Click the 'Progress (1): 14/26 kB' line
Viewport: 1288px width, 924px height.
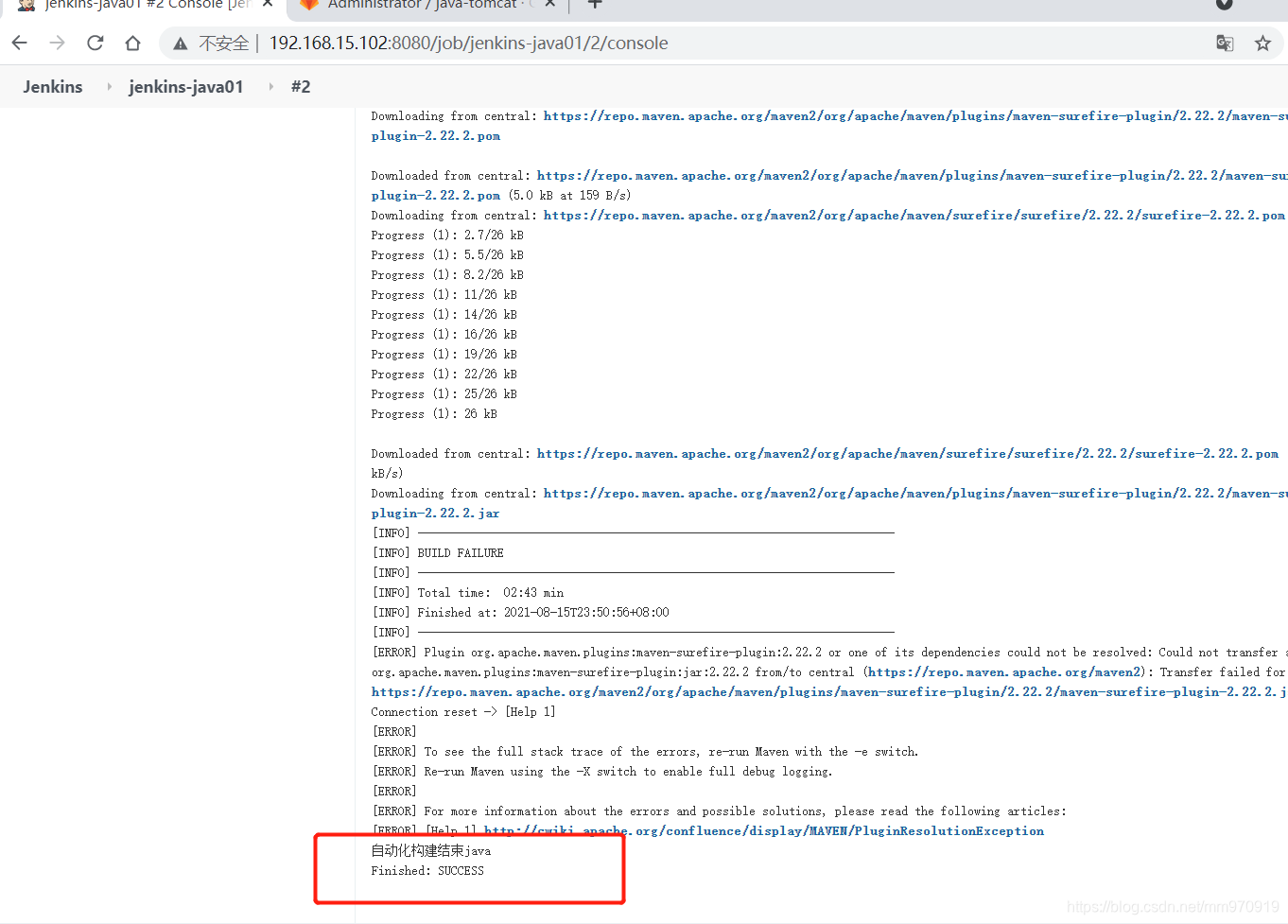pos(444,315)
